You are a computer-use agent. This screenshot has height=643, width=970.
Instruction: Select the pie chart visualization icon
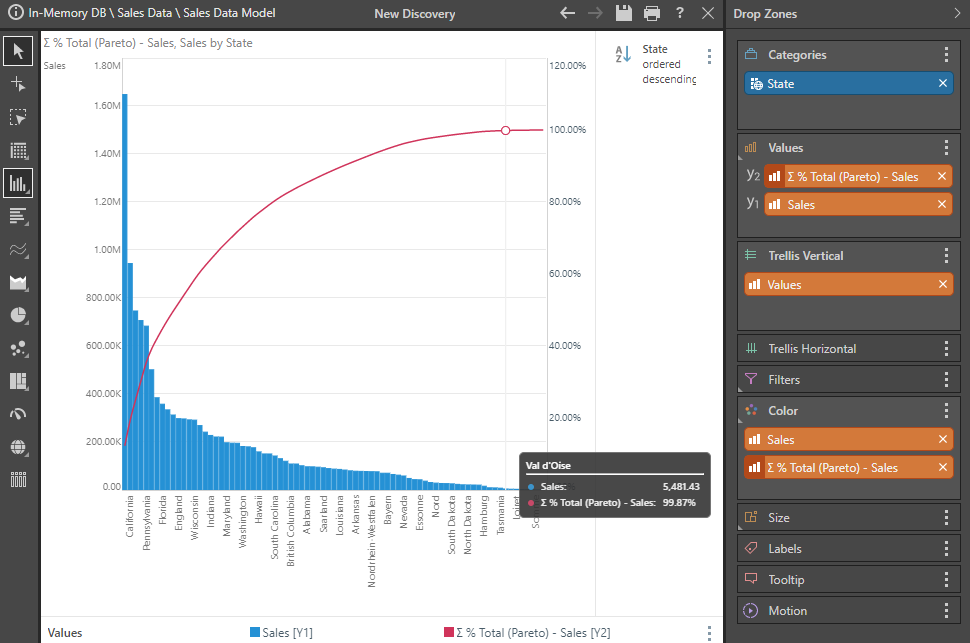18,315
